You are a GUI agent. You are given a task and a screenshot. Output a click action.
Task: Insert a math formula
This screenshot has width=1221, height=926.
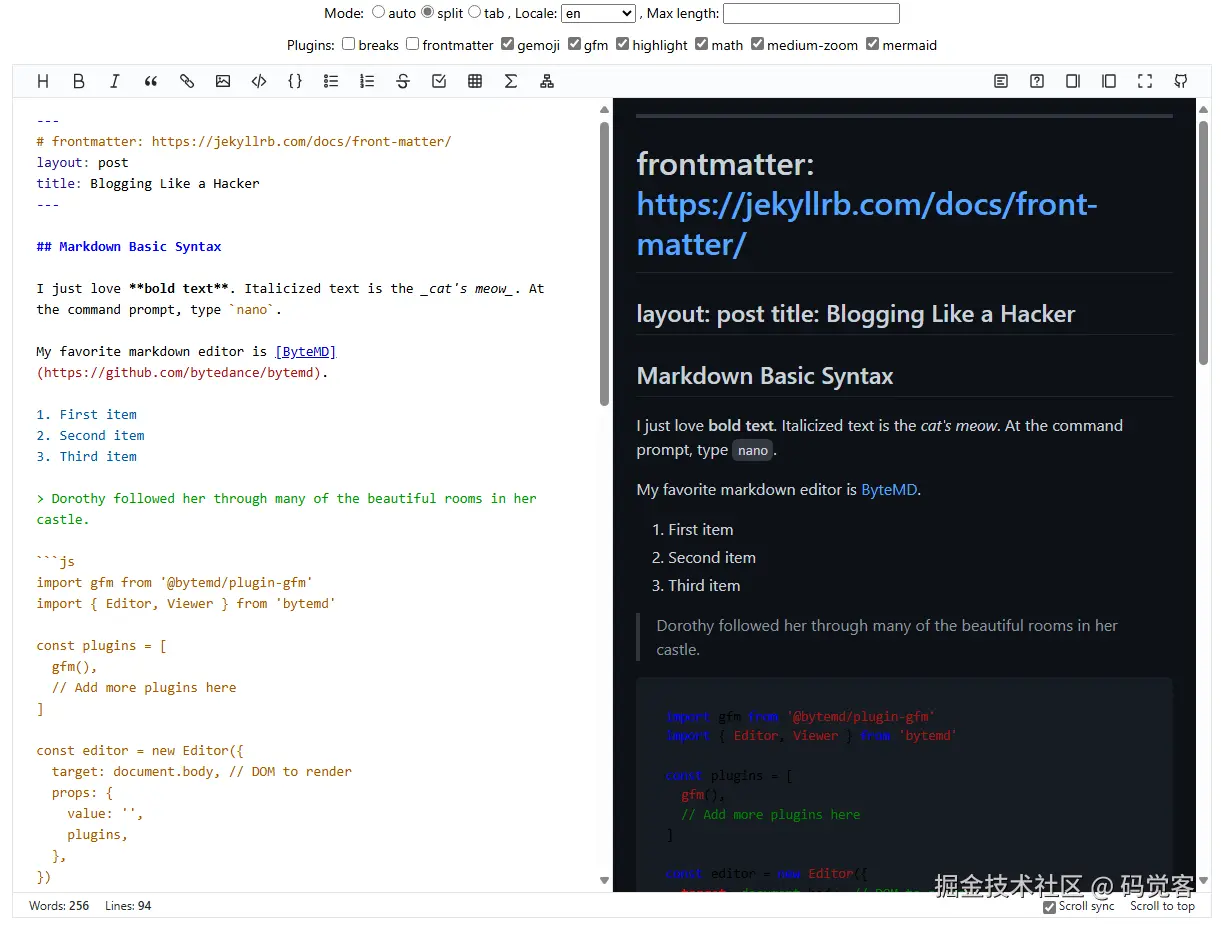coord(511,81)
